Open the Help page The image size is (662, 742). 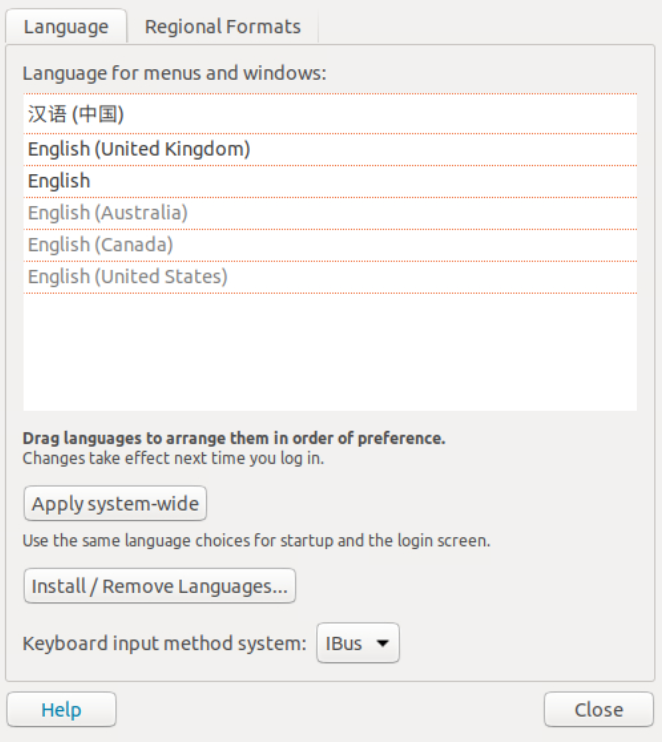61,710
